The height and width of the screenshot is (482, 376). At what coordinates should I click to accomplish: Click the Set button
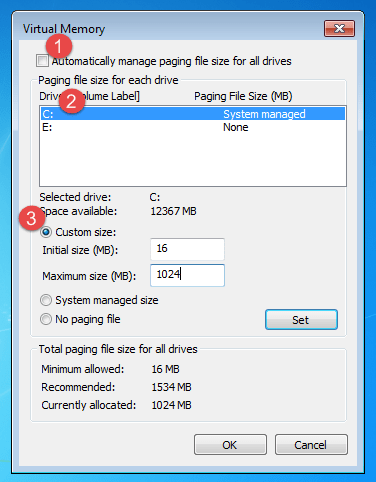click(x=301, y=320)
